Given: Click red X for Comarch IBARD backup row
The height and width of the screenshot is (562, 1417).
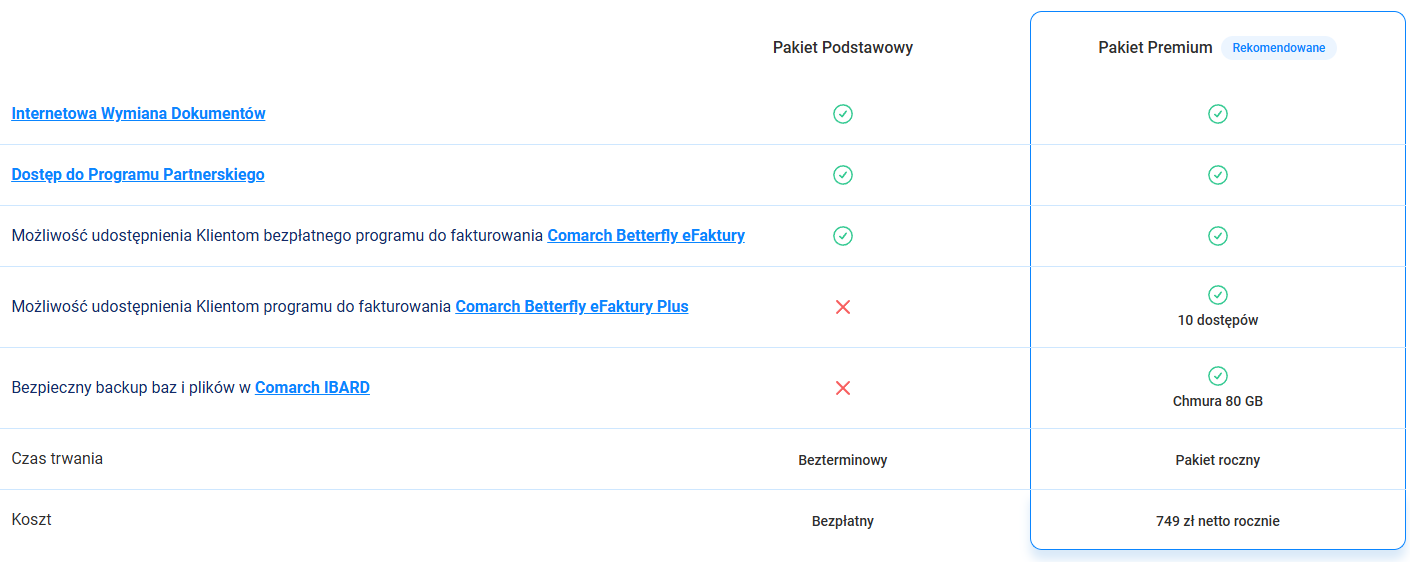Looking at the screenshot, I should (x=843, y=388).
